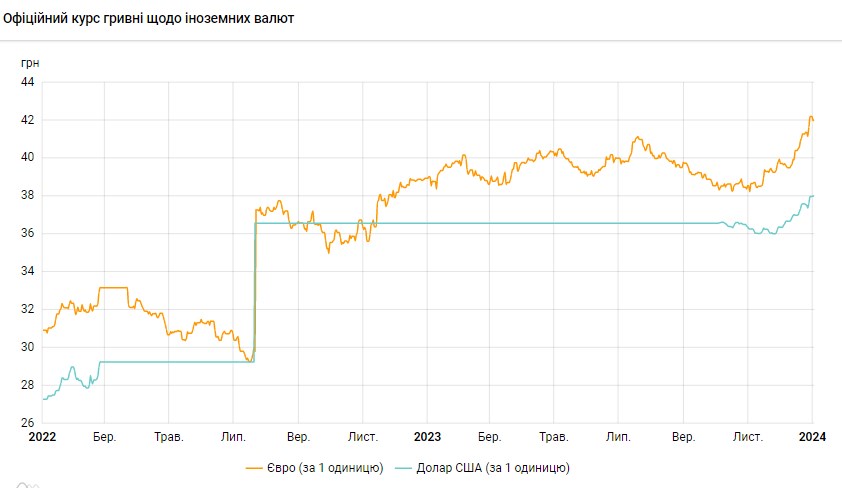
Task: Click the 40 value on the vertical axis
Action: pyautogui.click(x=28, y=158)
